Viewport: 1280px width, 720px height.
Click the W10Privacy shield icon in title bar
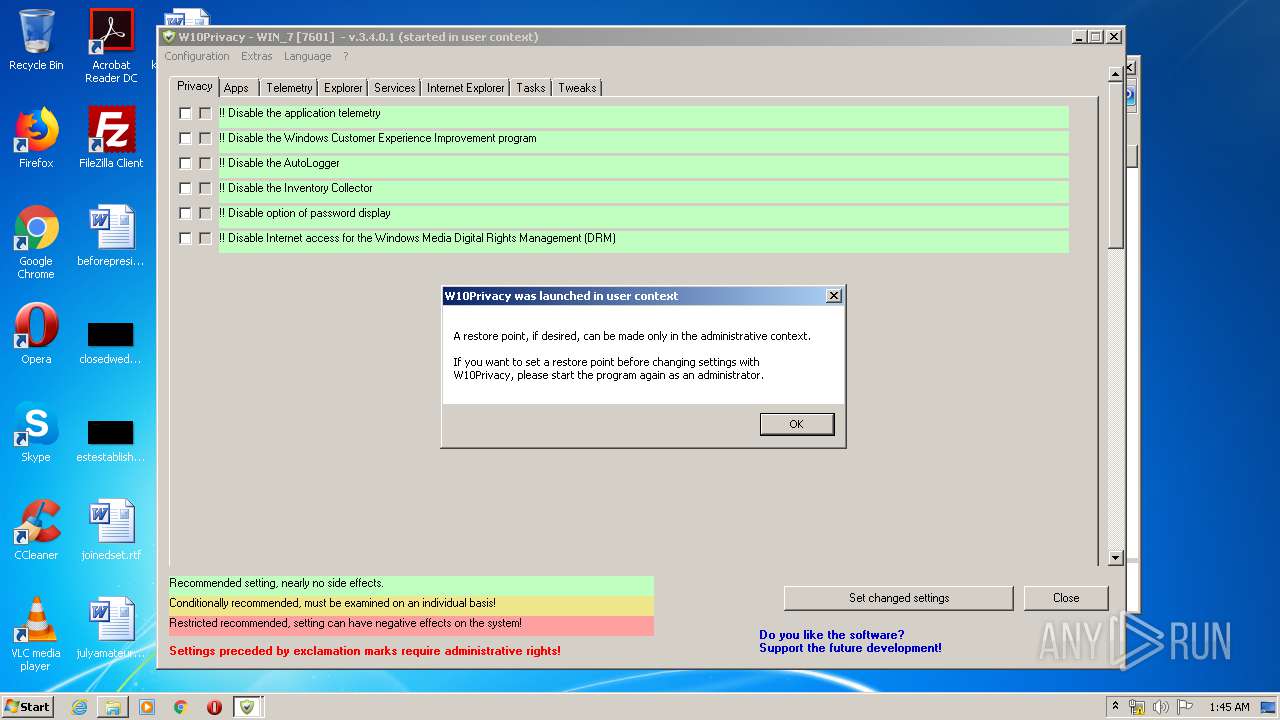point(169,37)
